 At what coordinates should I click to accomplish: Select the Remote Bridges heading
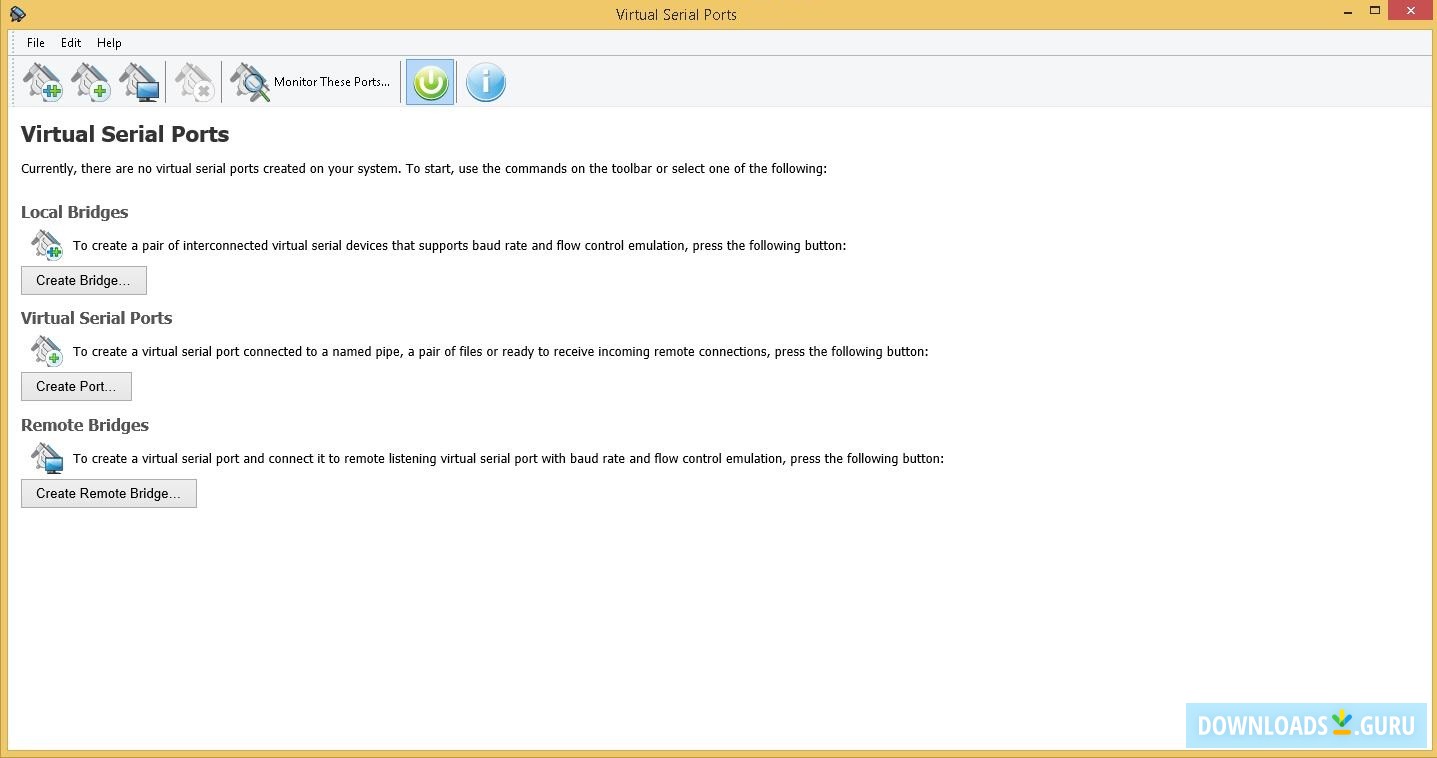coord(85,425)
